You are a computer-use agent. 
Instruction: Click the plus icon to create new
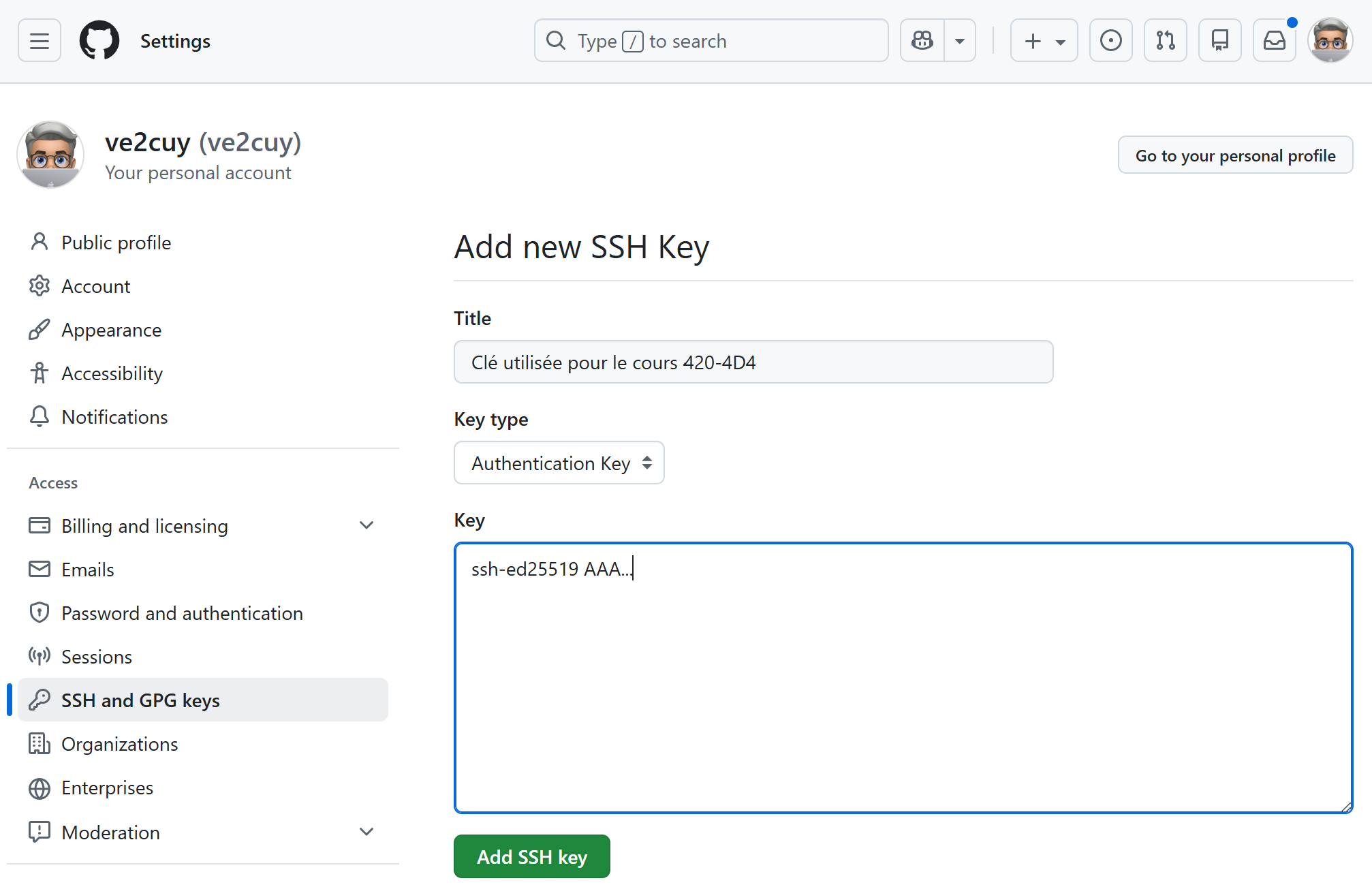[x=1031, y=40]
